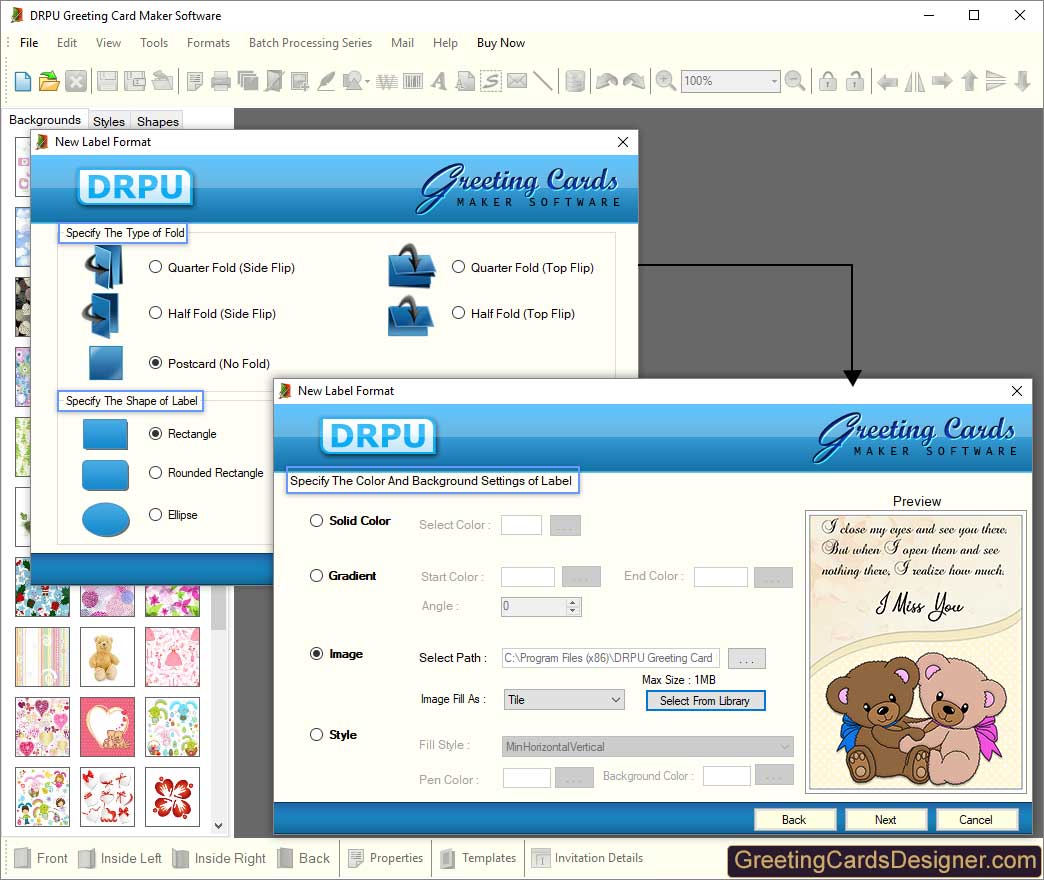Open the Image Fill As Tile dropdown

click(564, 700)
